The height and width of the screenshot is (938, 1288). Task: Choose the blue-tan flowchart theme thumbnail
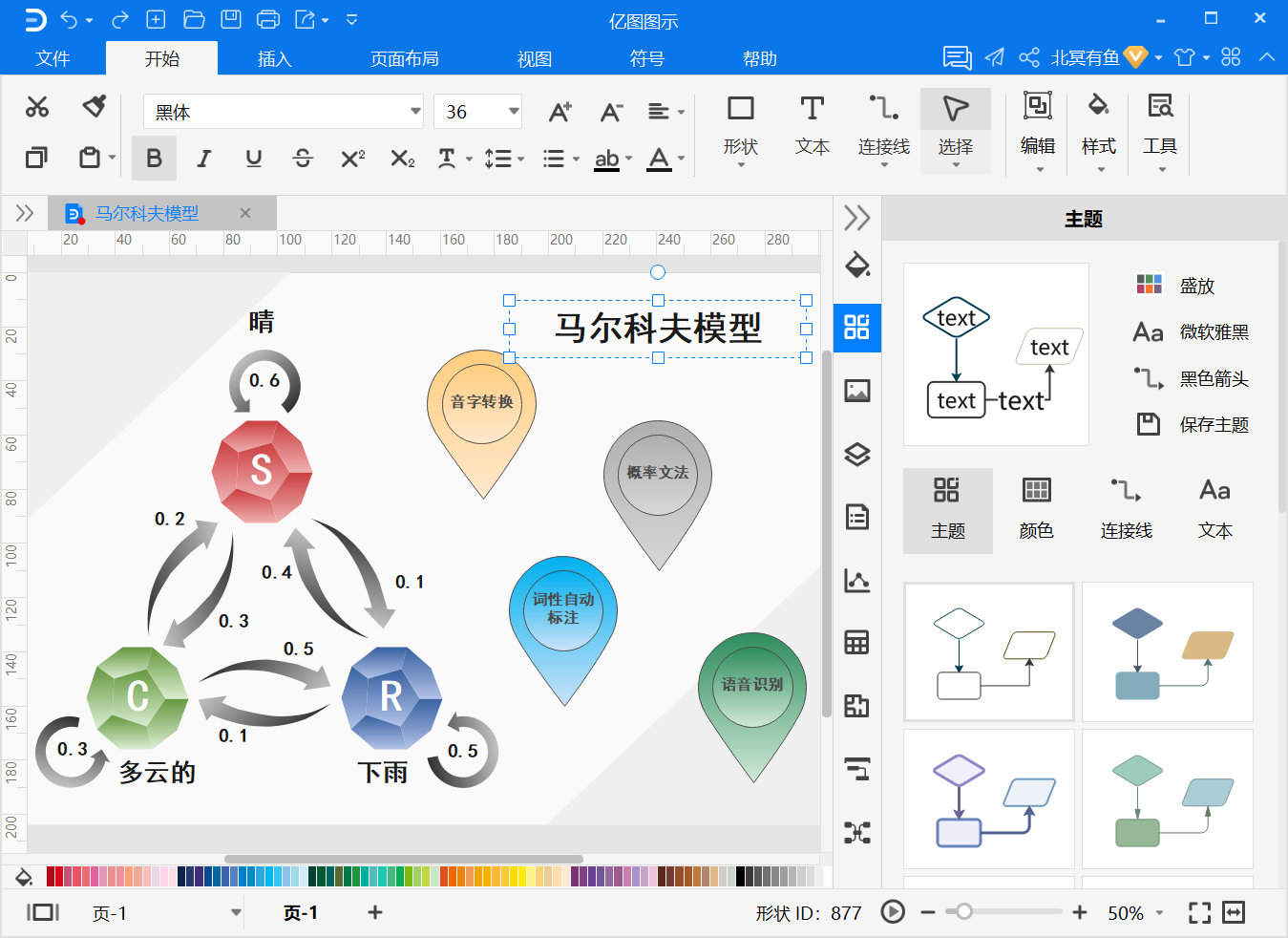pyautogui.click(x=1167, y=651)
